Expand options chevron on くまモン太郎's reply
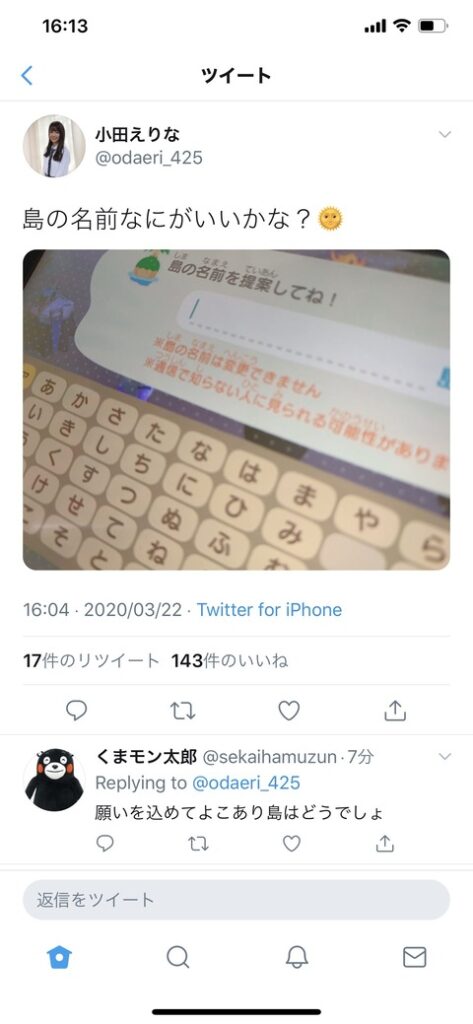Image resolution: width=473 pixels, height=1024 pixels. click(x=445, y=757)
